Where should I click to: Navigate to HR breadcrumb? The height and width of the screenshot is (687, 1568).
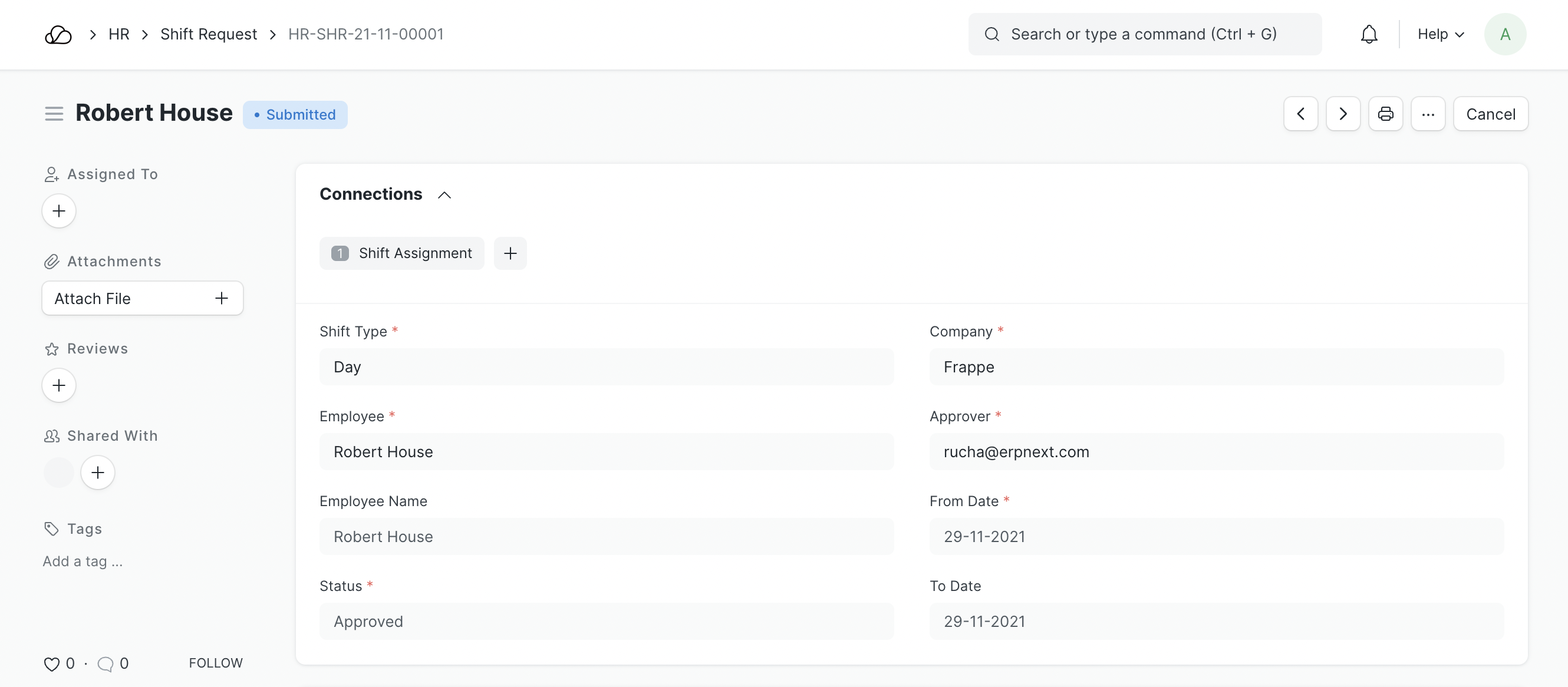(x=118, y=35)
